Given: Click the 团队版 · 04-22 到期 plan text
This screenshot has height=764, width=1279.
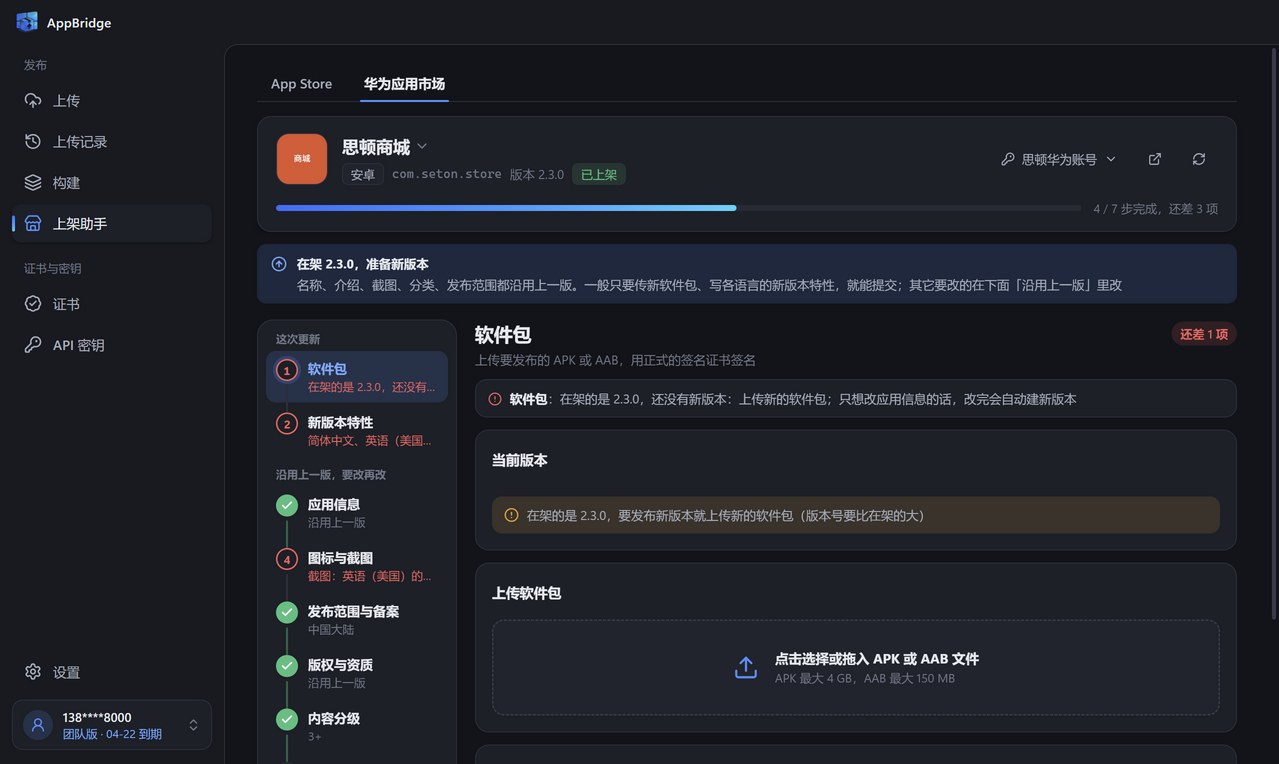Looking at the screenshot, I should [x=112, y=734].
